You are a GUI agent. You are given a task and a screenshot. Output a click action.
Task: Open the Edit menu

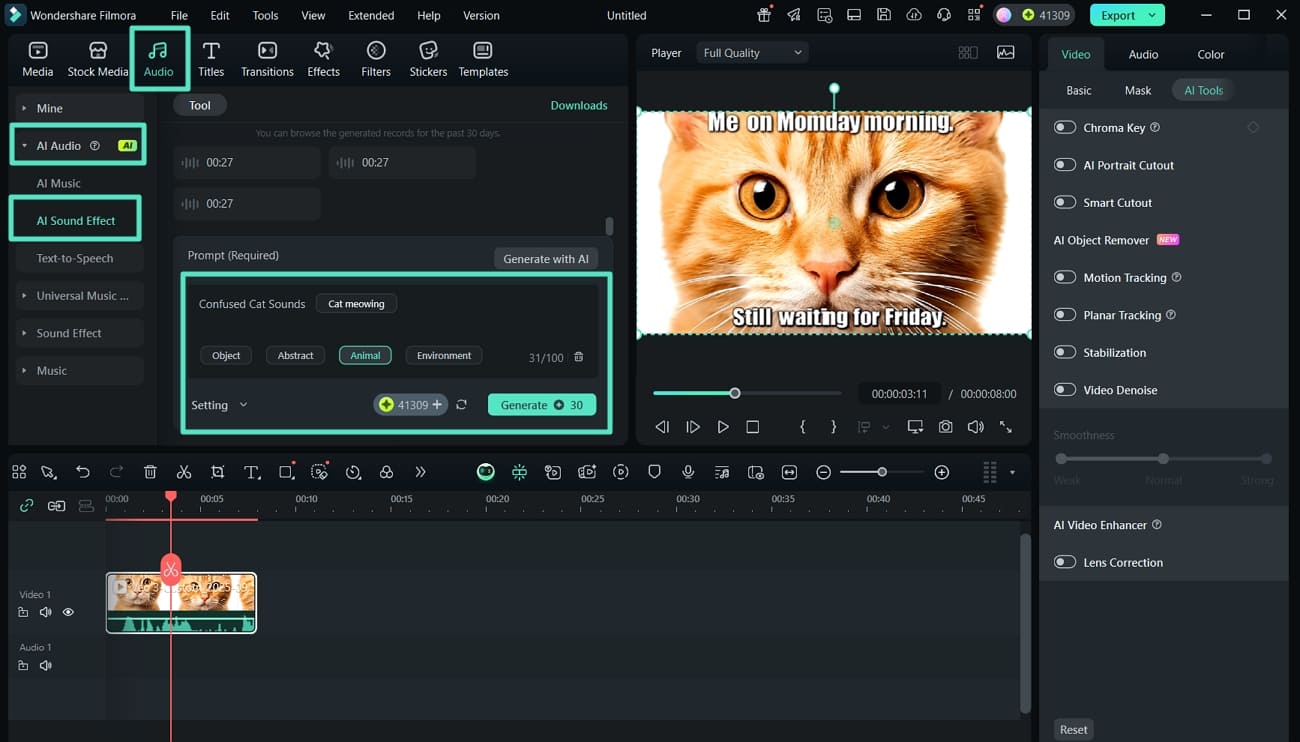coord(220,15)
